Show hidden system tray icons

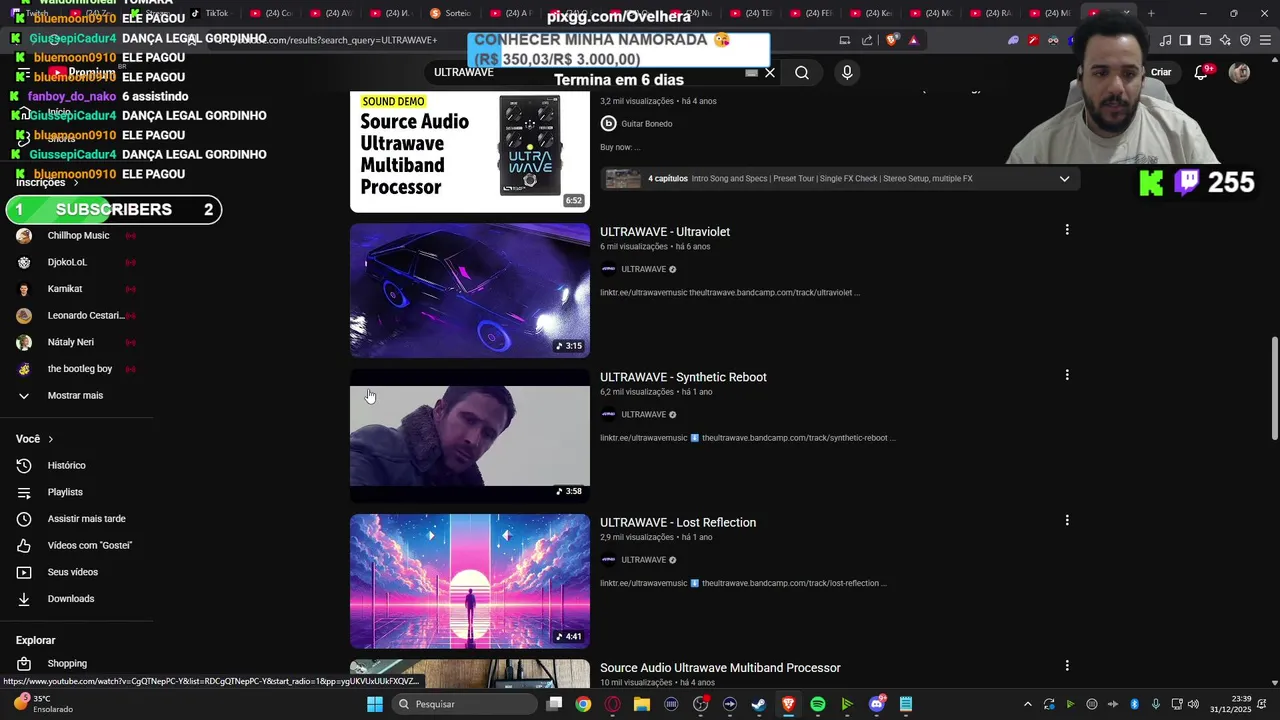point(1027,704)
